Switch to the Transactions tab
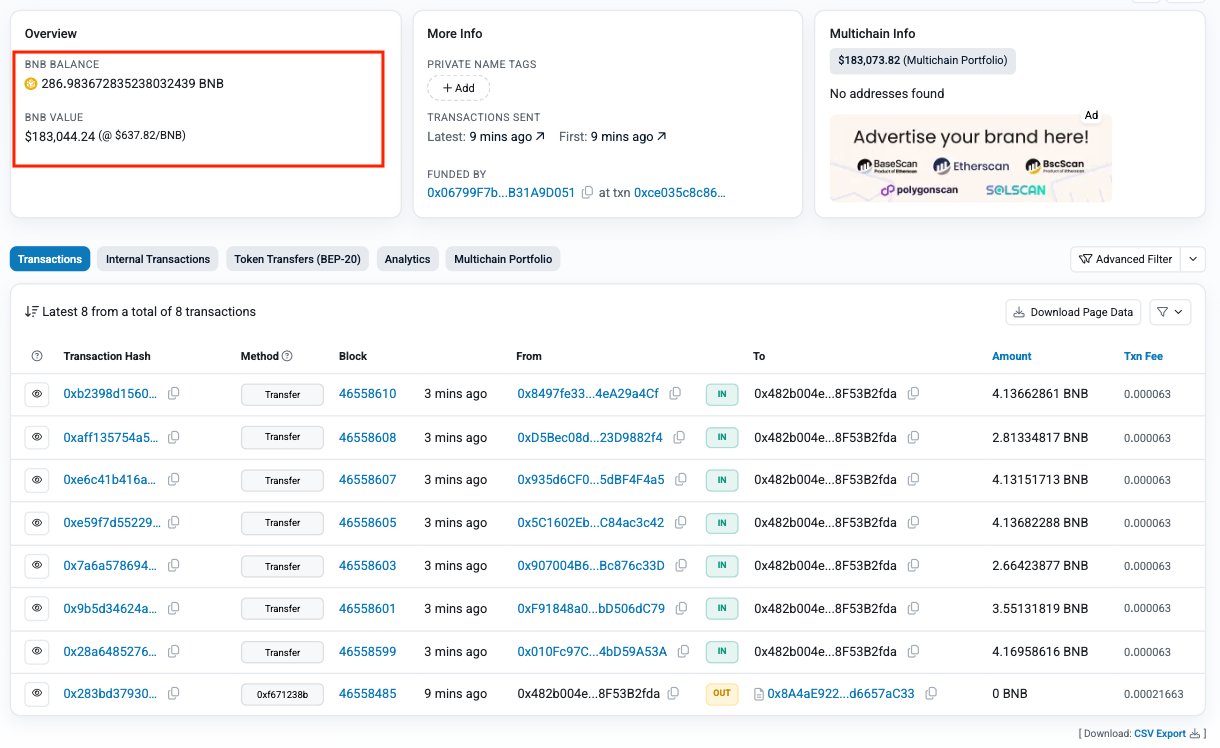1220x748 pixels. pos(50,259)
